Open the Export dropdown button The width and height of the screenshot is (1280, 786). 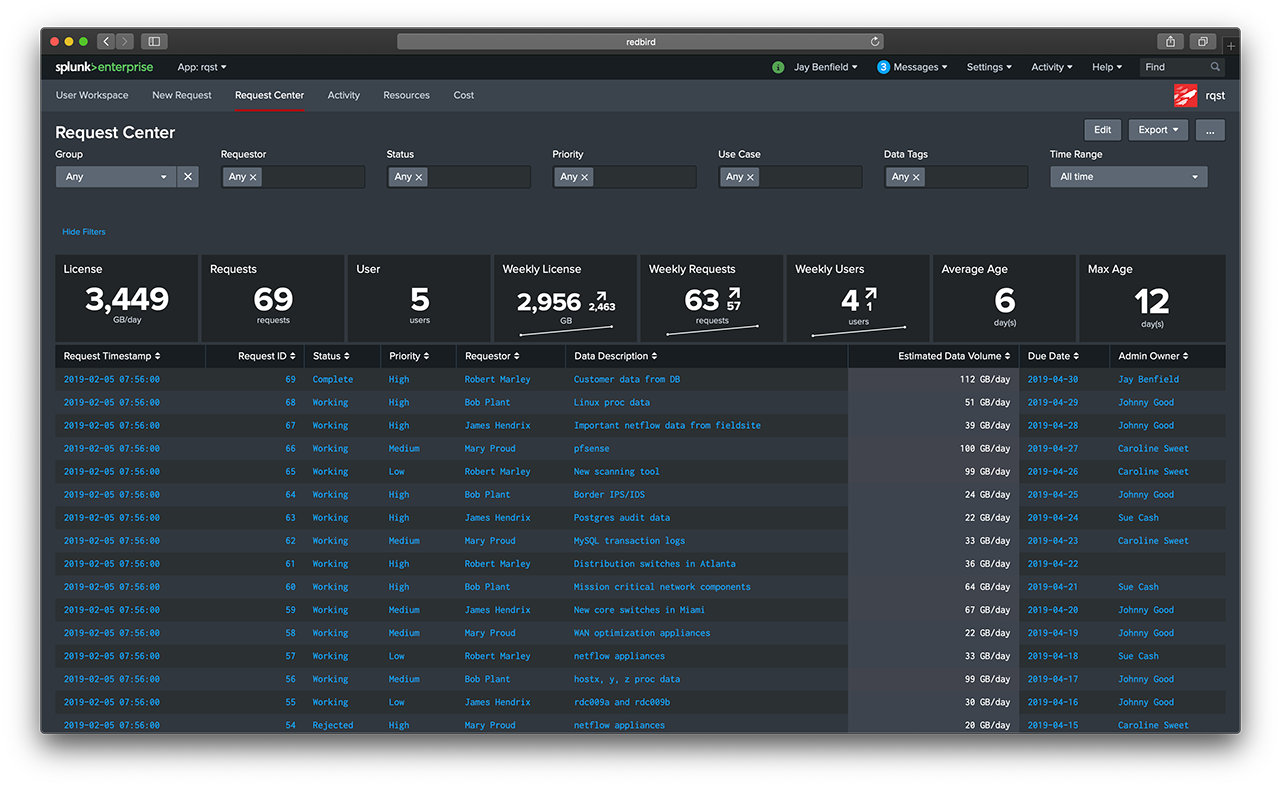click(1158, 130)
